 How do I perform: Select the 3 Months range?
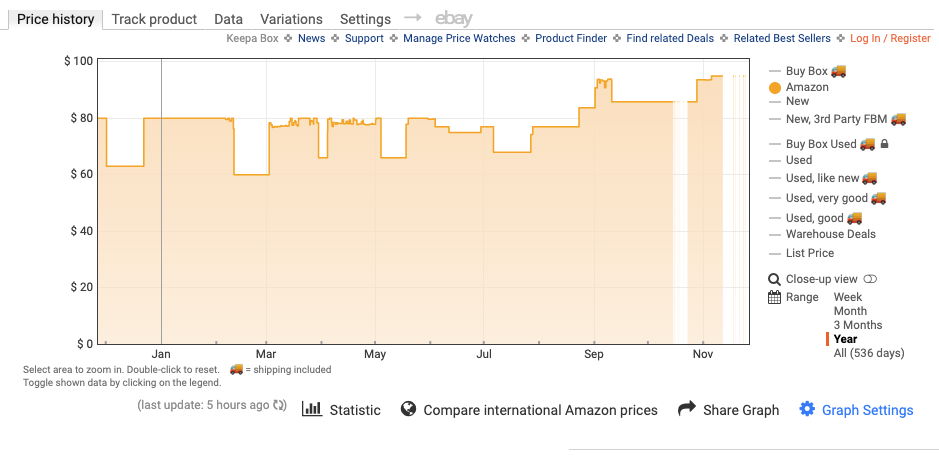click(x=857, y=325)
